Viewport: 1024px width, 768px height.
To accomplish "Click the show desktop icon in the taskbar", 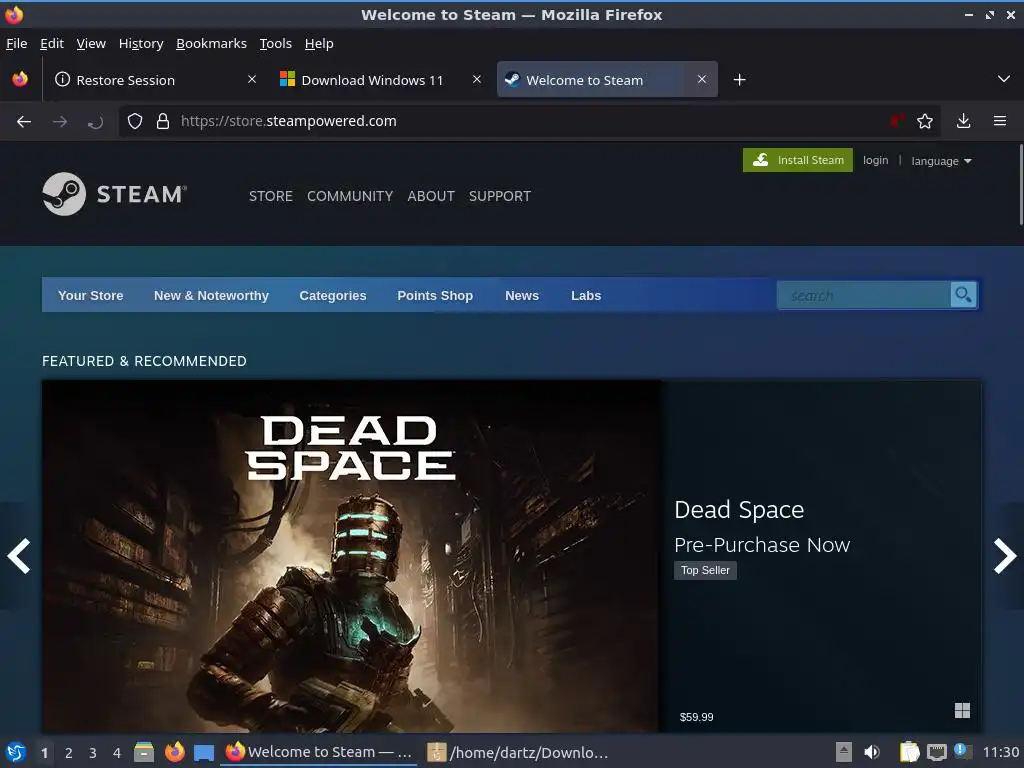I will point(204,753).
